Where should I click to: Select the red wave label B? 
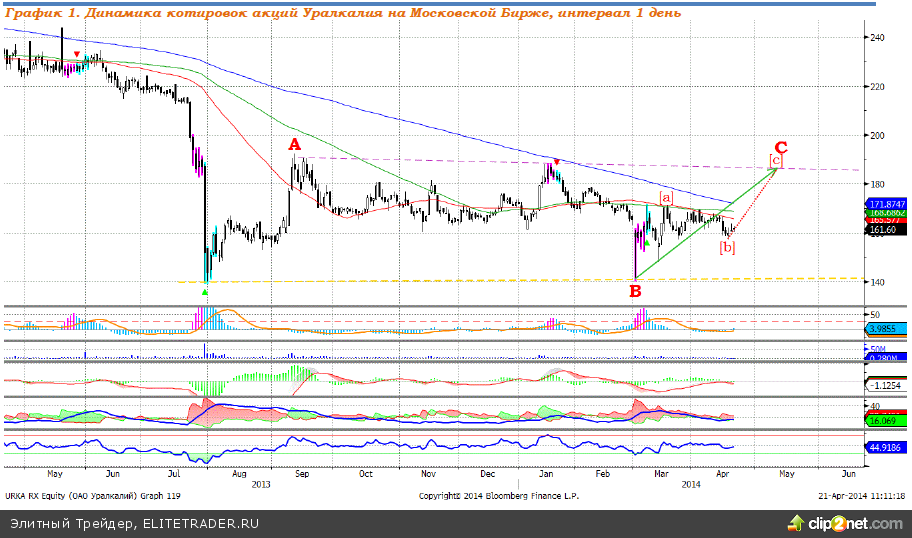634,292
